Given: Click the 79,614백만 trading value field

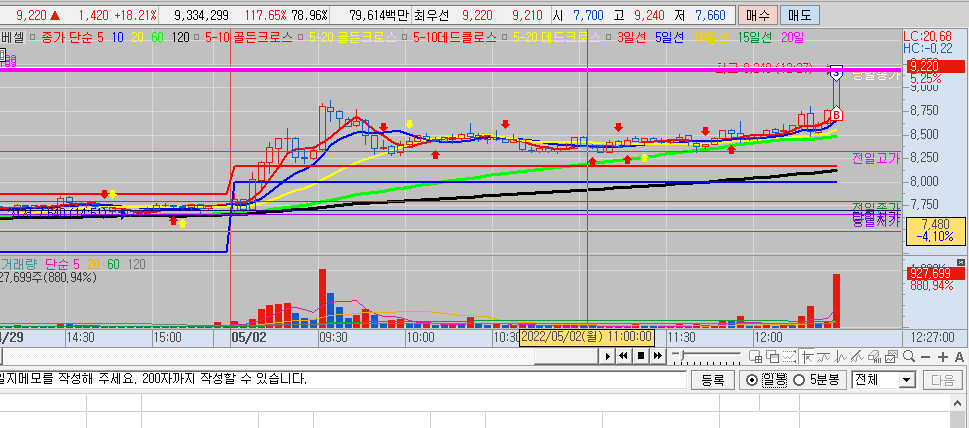Looking at the screenshot, I should (379, 14).
